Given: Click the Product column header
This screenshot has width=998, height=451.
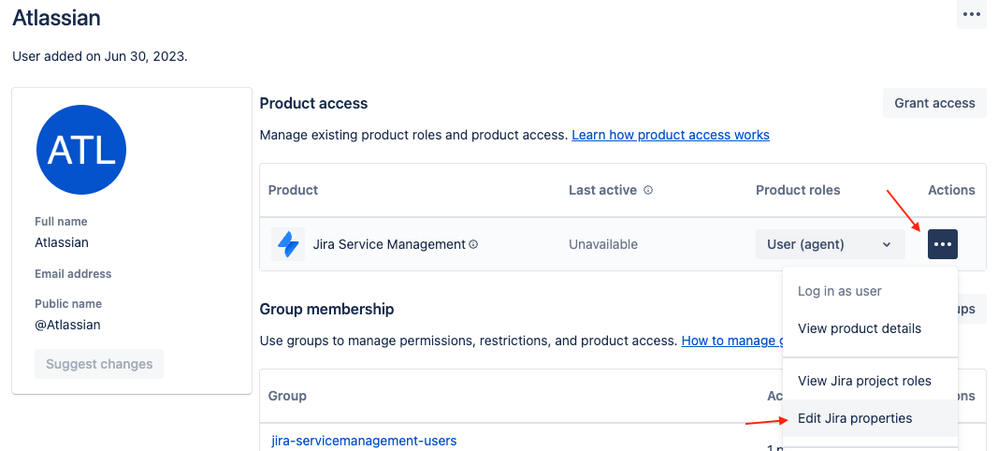Looking at the screenshot, I should click(x=293, y=190).
